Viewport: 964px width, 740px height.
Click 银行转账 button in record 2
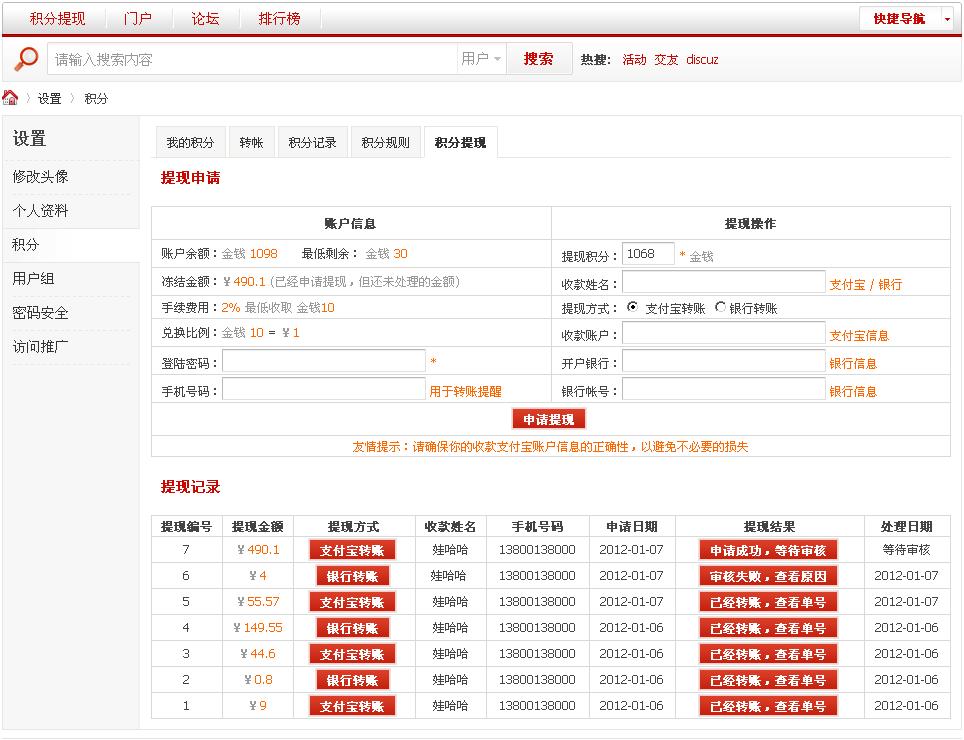[x=352, y=680]
